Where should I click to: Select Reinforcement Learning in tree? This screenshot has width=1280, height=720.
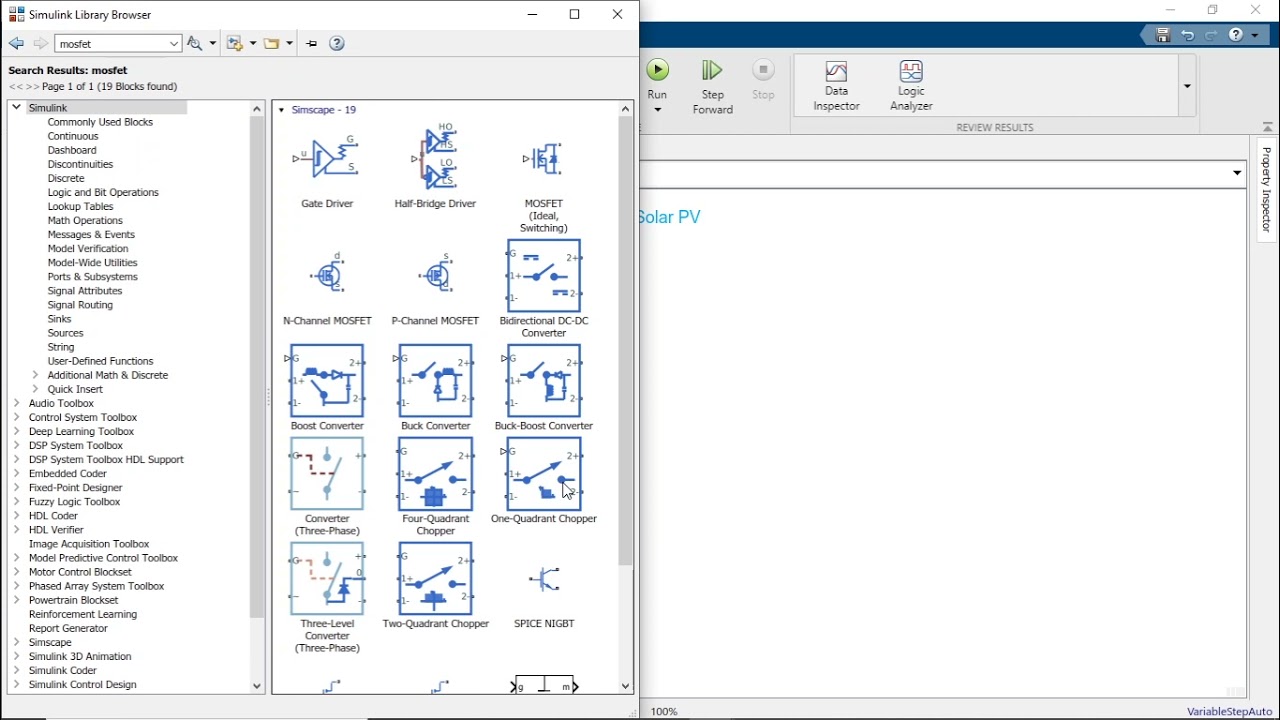[83, 614]
